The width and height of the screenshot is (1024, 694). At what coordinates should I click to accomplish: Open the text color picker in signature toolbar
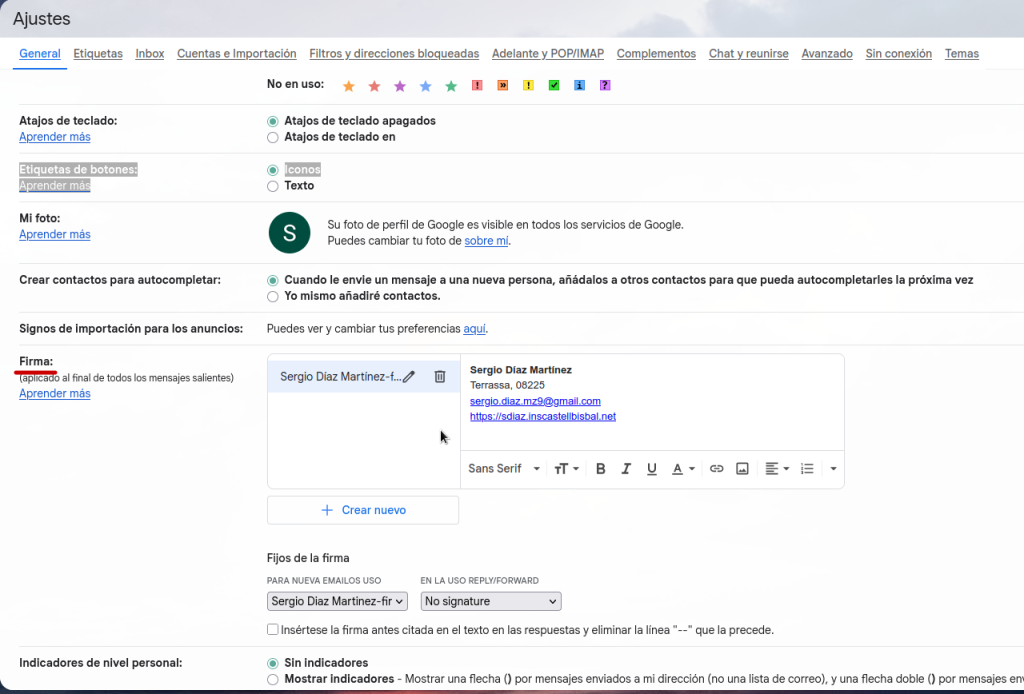[x=682, y=469]
